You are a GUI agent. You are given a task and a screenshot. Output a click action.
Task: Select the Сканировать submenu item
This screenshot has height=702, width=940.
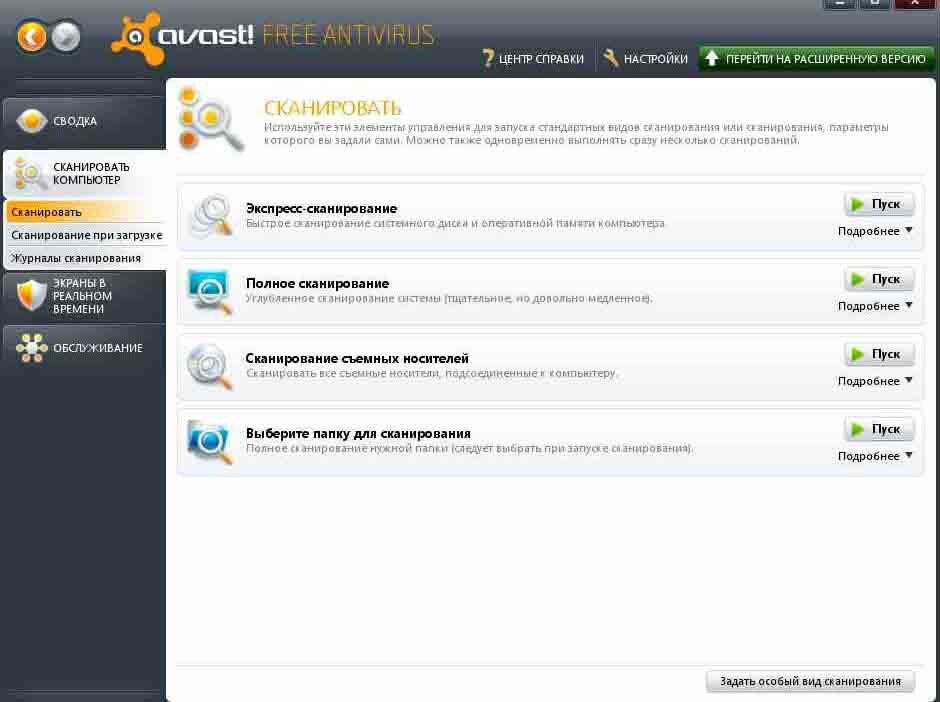(84, 212)
